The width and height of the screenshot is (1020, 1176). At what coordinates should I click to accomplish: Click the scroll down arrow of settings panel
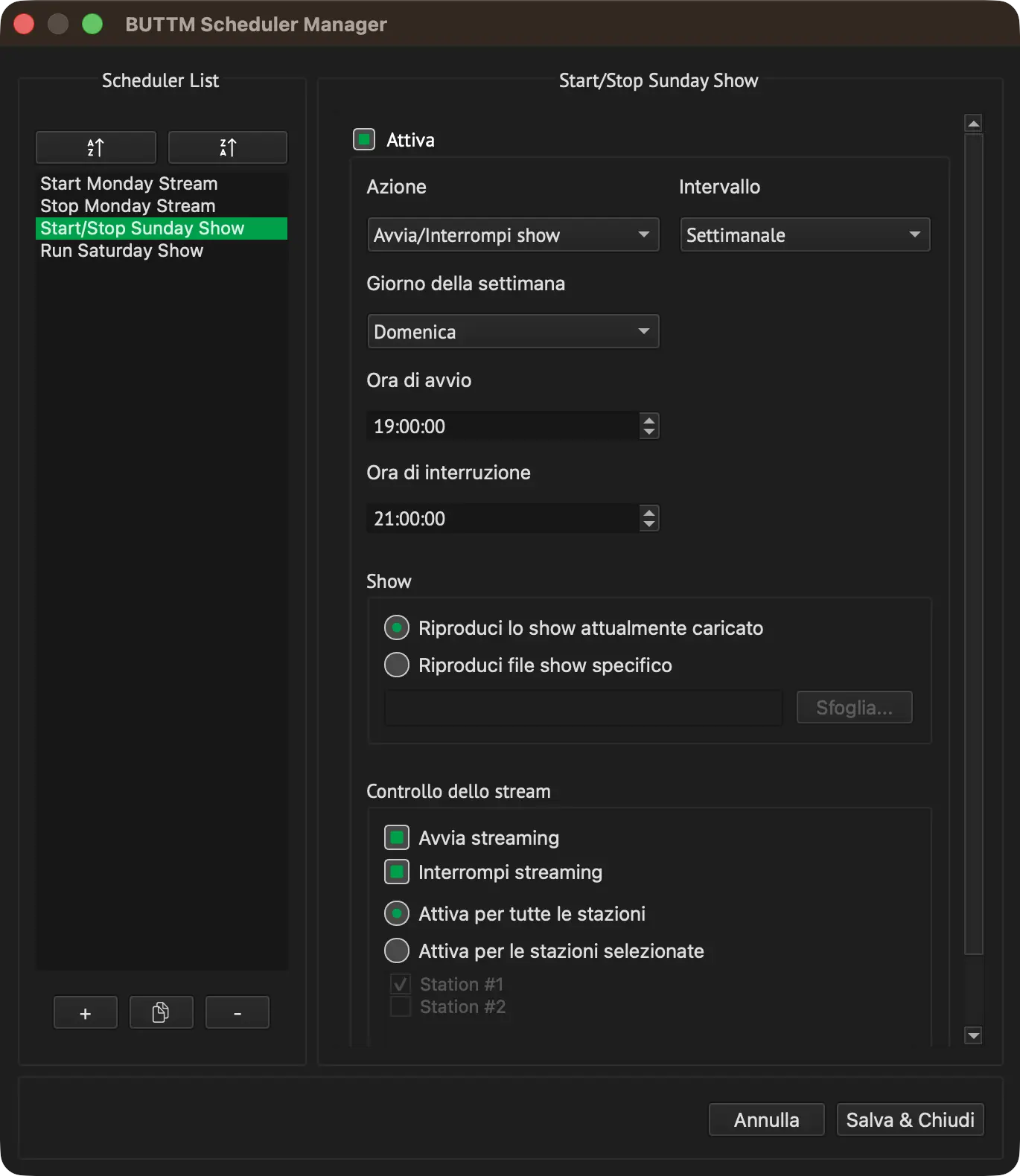click(x=973, y=1035)
